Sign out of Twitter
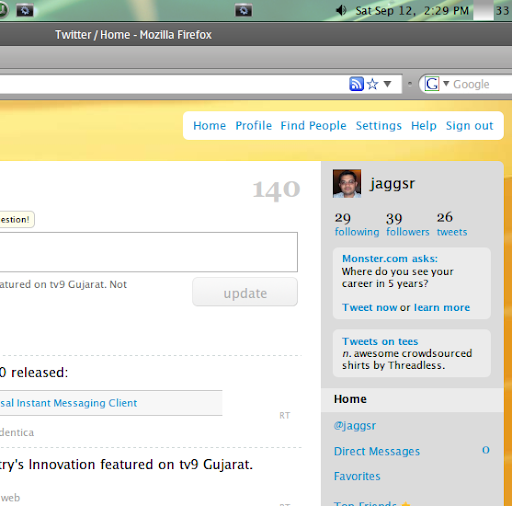 pyautogui.click(x=469, y=126)
